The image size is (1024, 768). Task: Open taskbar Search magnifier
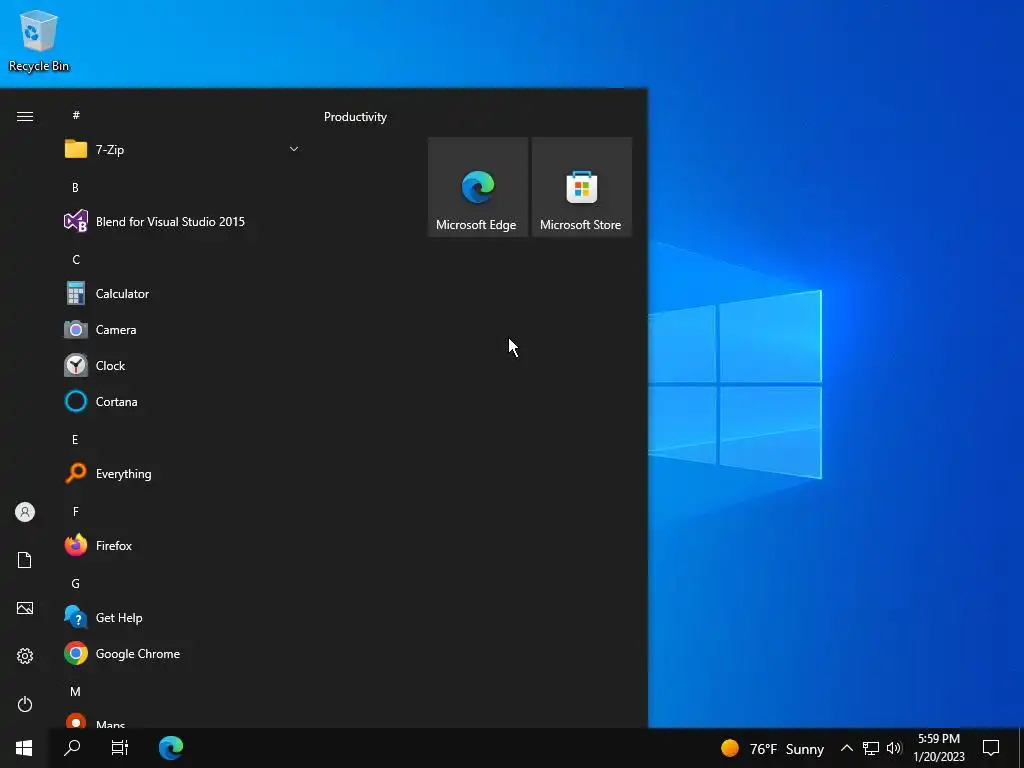72,748
